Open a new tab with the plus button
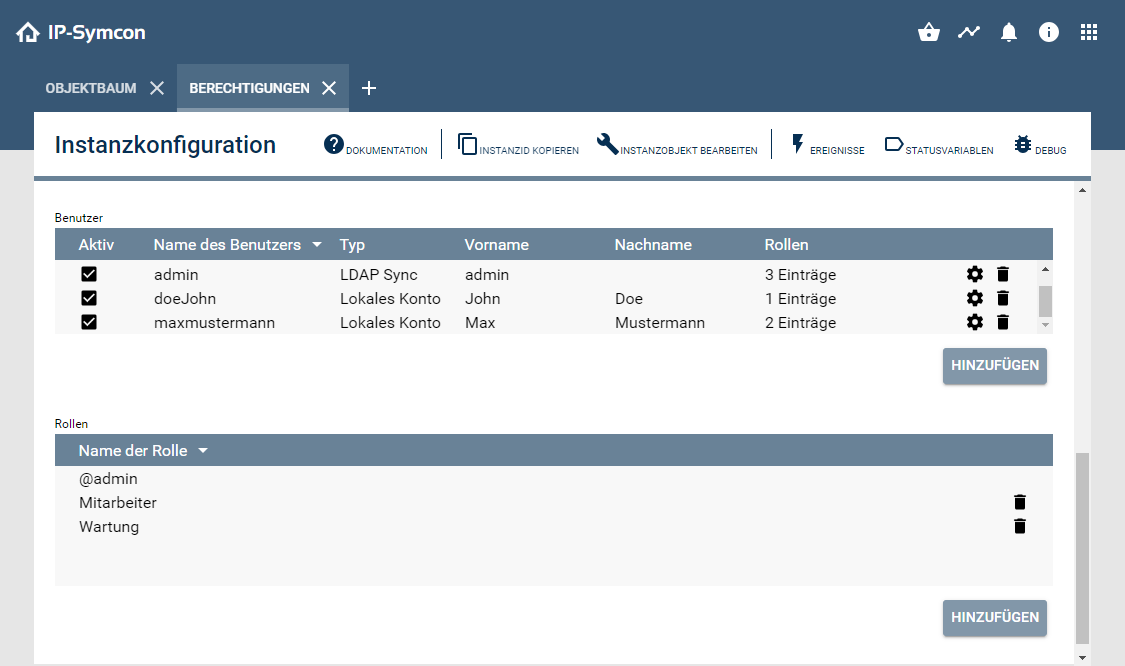1125x666 pixels. pyautogui.click(x=369, y=88)
